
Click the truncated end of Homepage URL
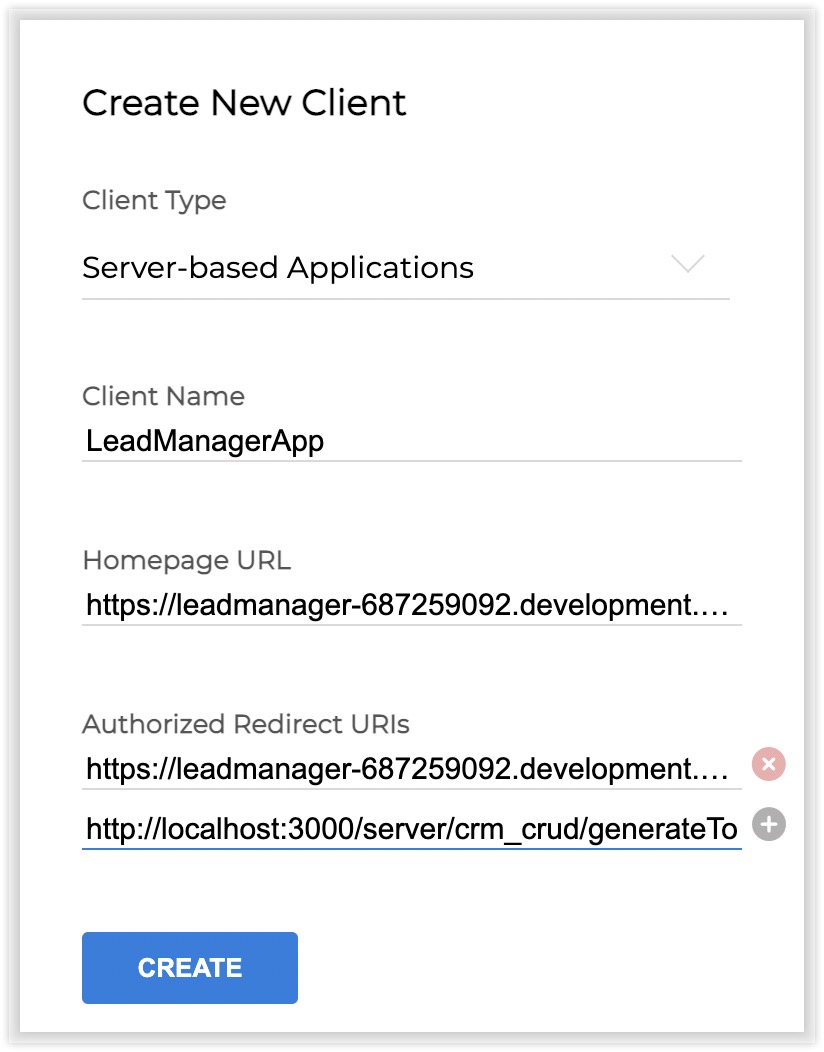pos(720,605)
